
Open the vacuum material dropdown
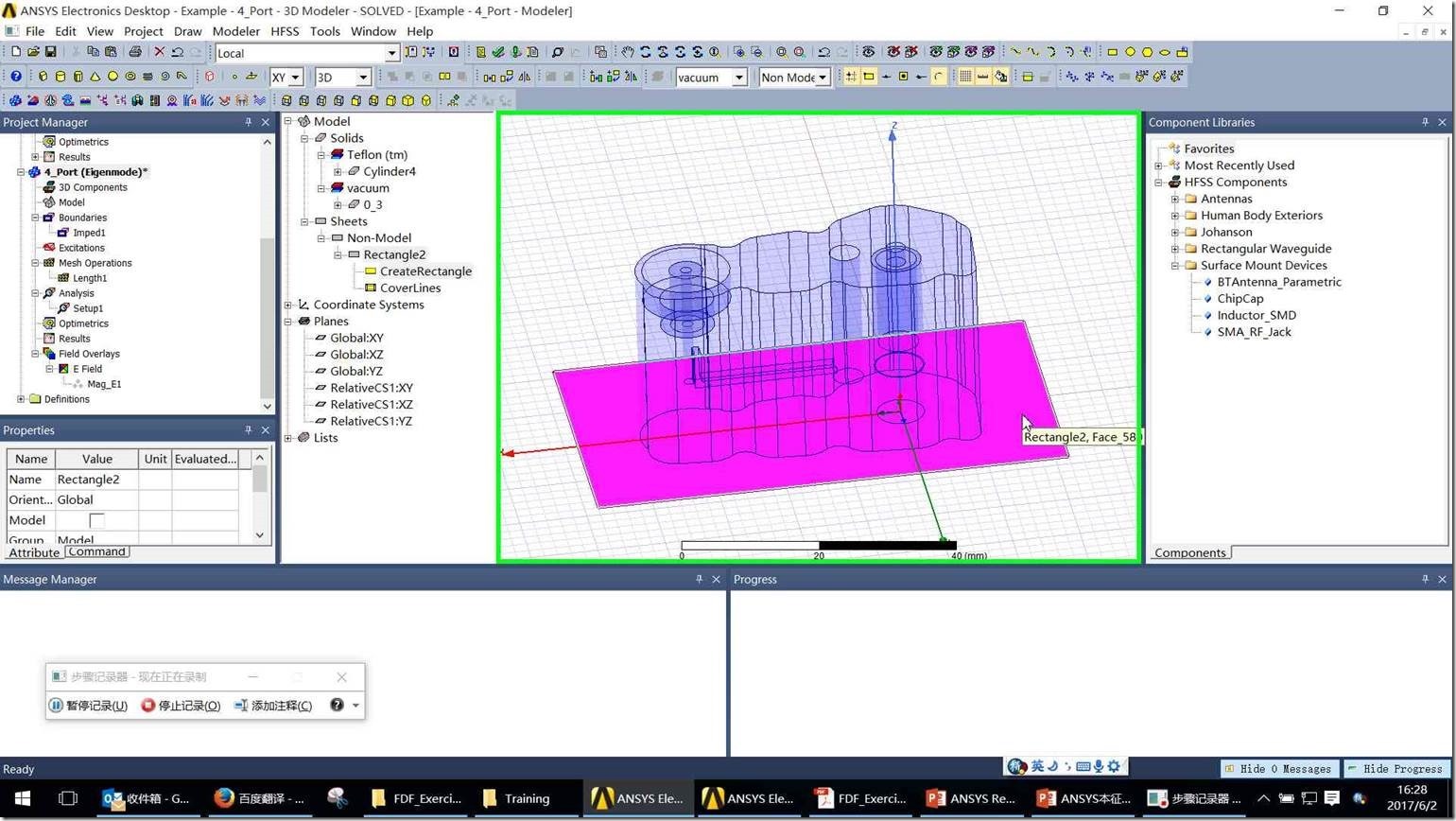point(739,78)
